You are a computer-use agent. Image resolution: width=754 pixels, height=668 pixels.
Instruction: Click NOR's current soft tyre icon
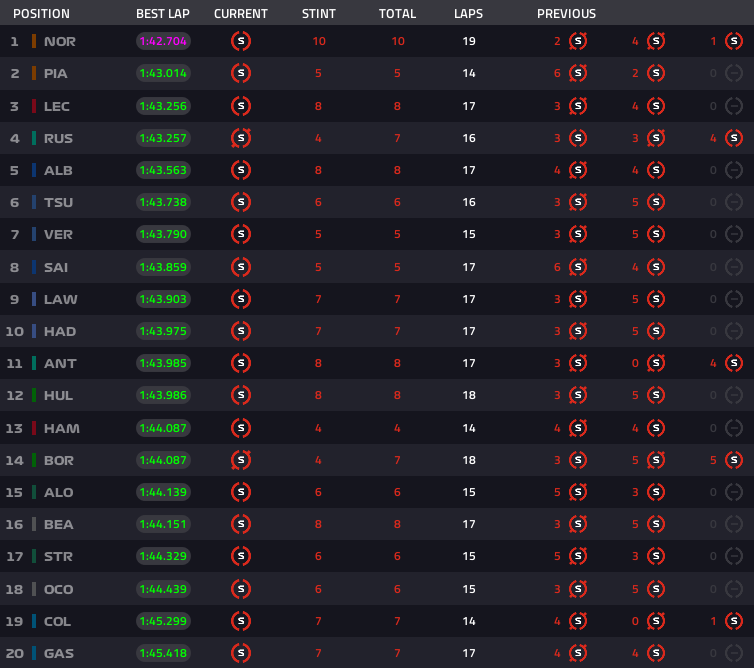click(241, 41)
